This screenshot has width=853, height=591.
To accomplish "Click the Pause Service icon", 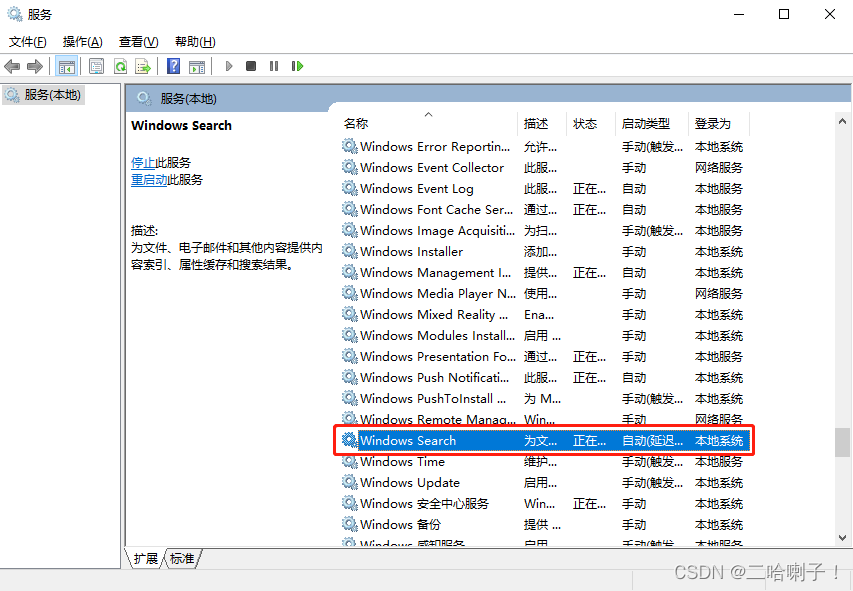I will coord(274,66).
